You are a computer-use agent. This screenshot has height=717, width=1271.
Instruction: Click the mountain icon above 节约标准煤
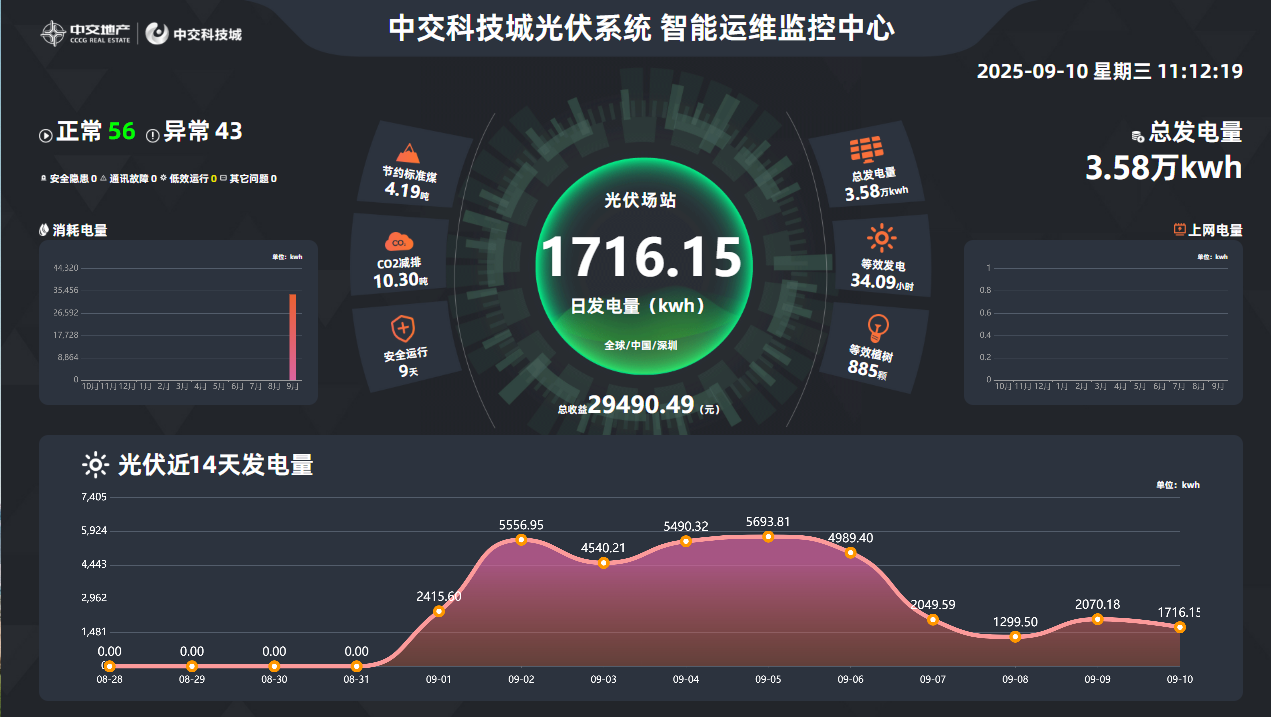pos(407,152)
